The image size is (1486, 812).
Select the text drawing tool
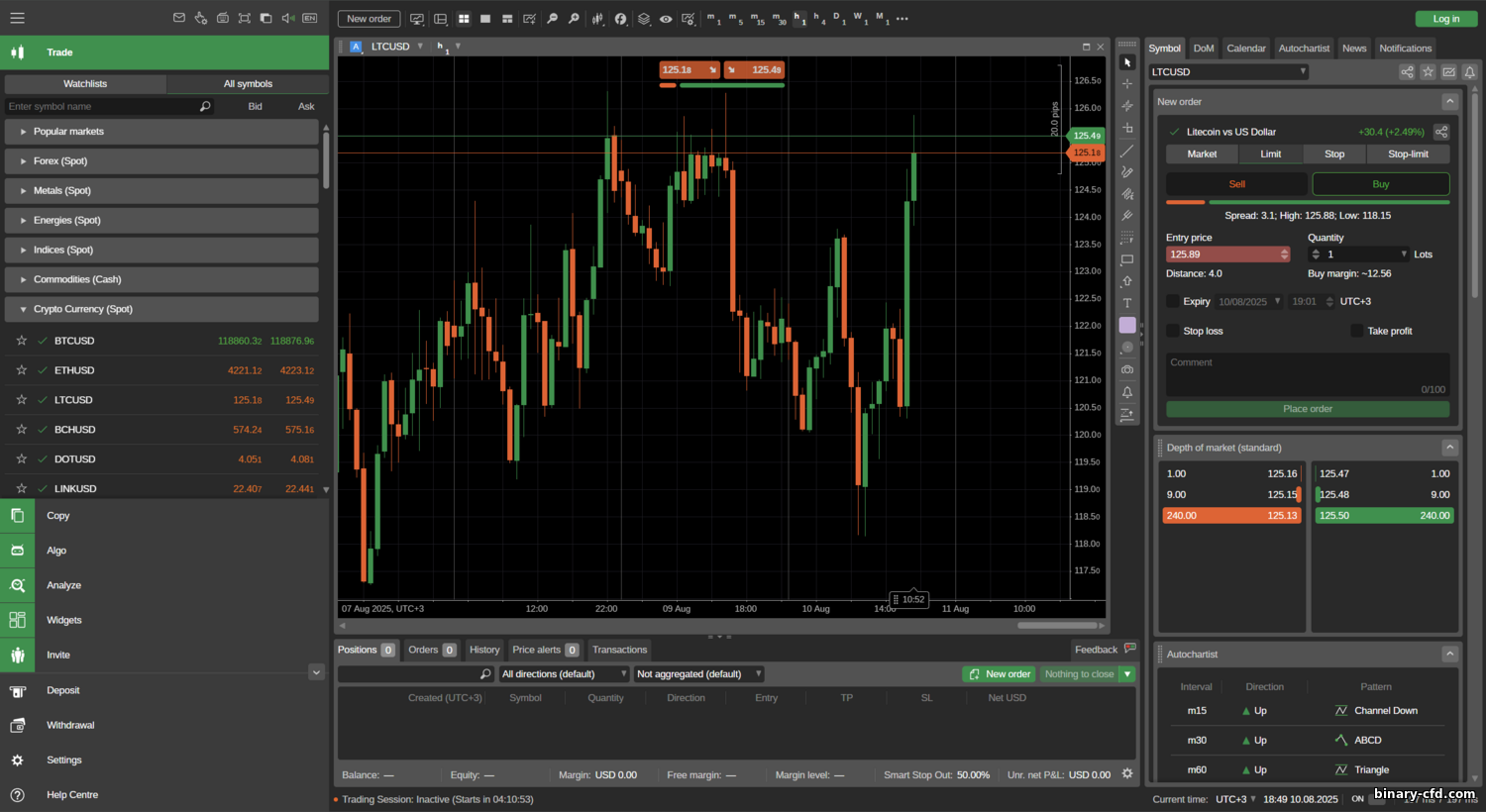click(1126, 303)
